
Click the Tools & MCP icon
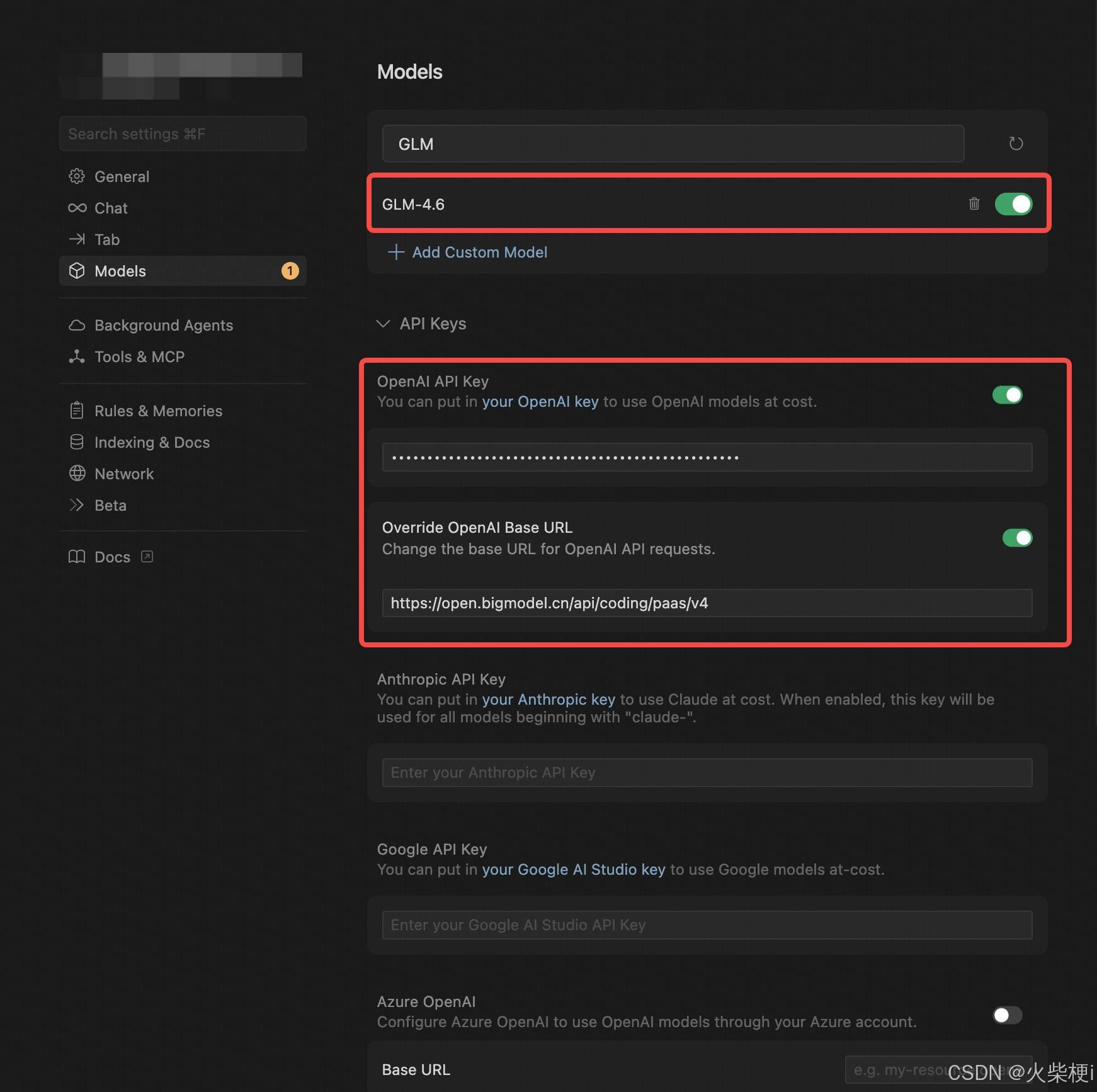pyautogui.click(x=77, y=356)
